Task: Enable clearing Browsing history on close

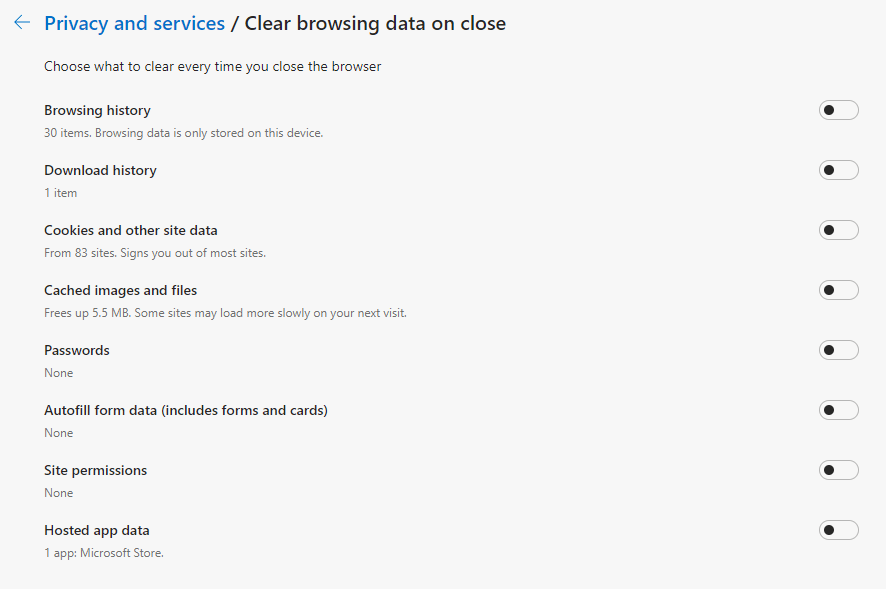Action: click(838, 110)
